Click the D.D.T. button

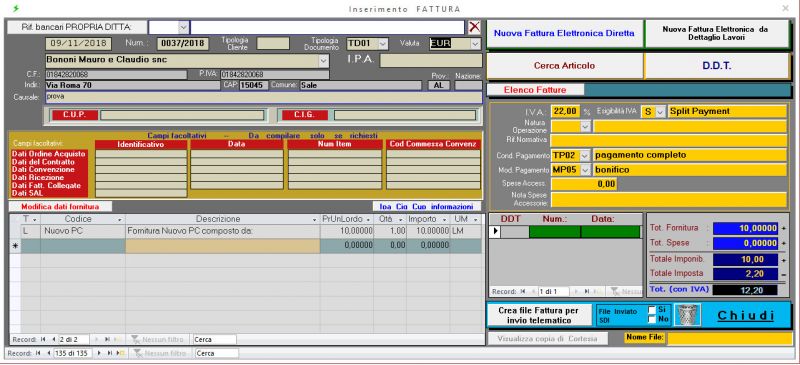pos(717,66)
